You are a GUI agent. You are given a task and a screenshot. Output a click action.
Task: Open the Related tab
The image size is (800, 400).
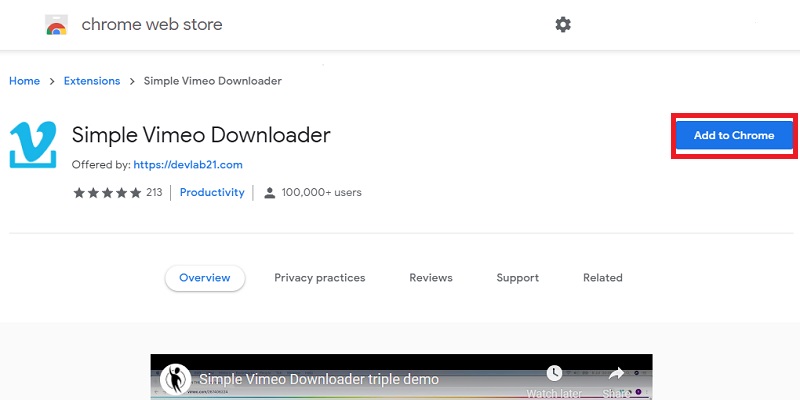(603, 278)
